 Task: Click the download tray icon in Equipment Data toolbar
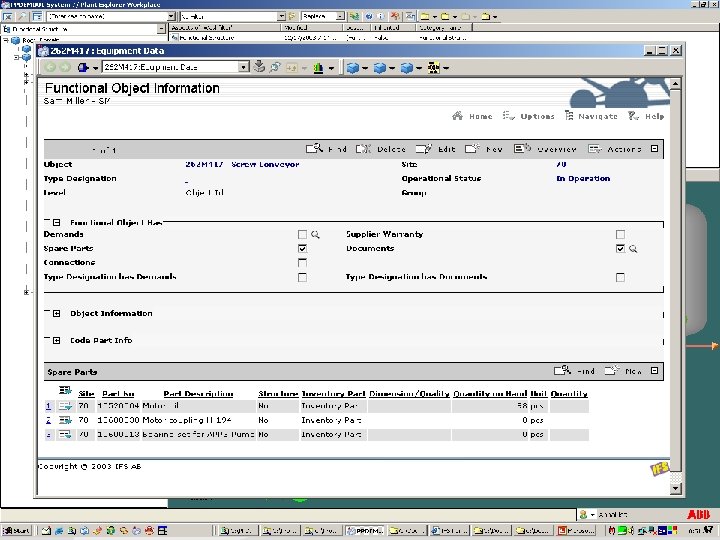(259, 67)
